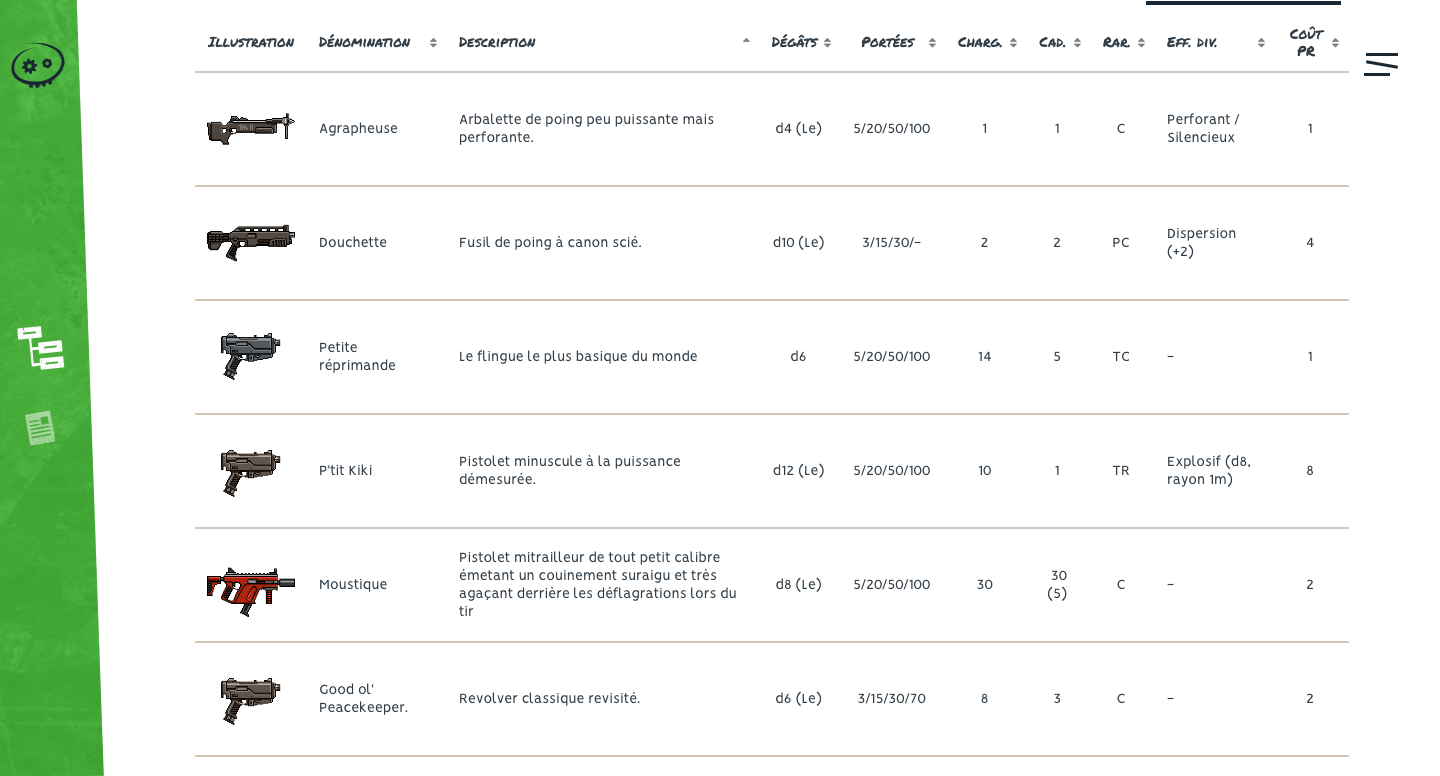Image resolution: width=1440 pixels, height=776 pixels.
Task: Click the Dénomination header label
Action: tap(365, 42)
